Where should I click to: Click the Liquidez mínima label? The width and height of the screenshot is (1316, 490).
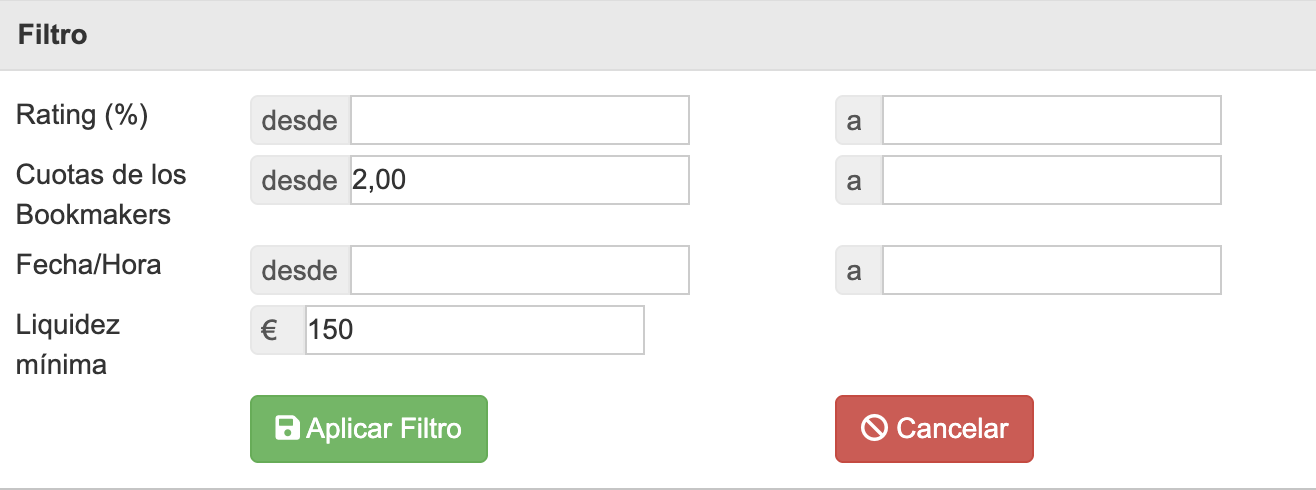(68, 344)
